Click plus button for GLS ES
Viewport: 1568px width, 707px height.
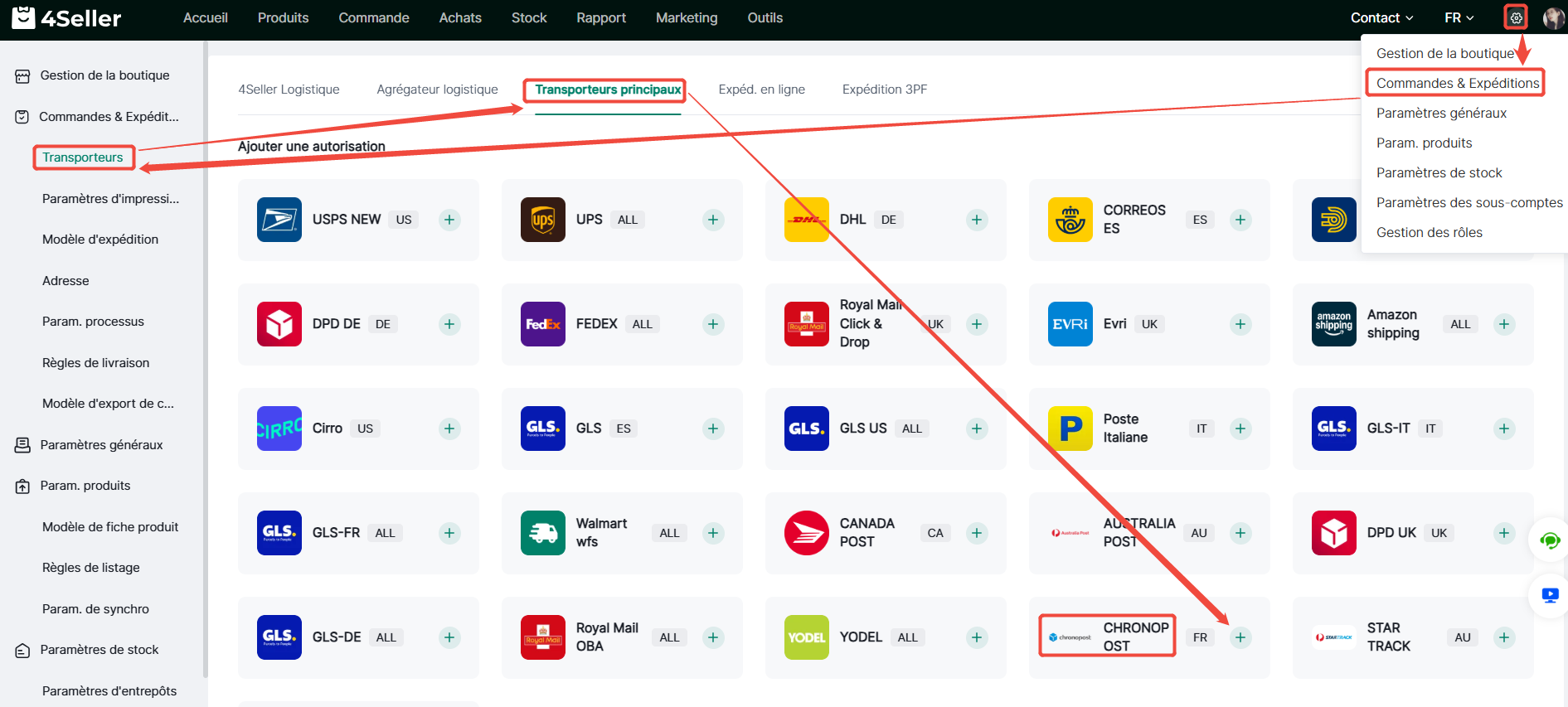[x=713, y=429]
